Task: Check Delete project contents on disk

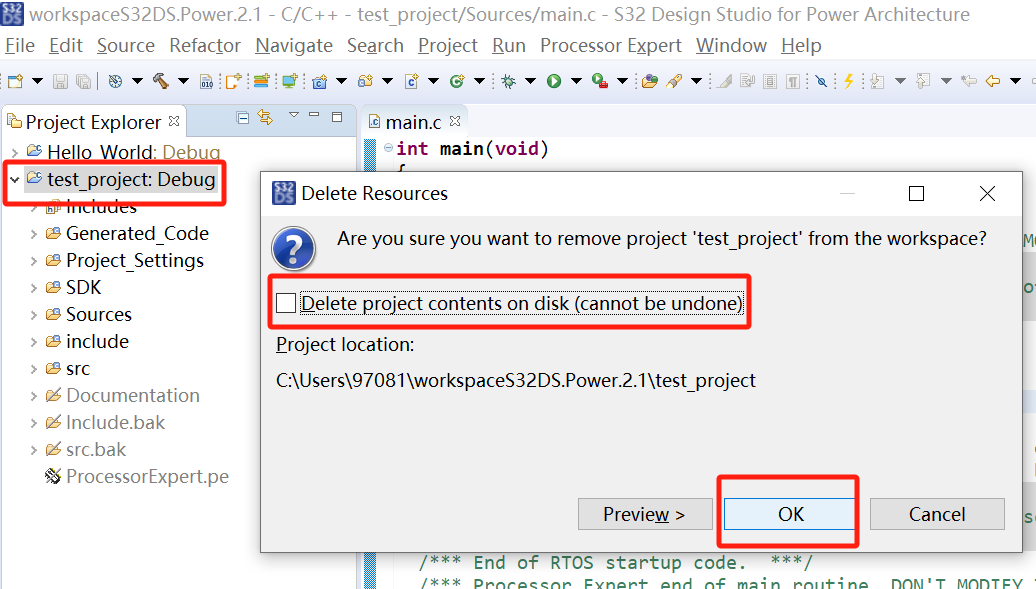Action: tap(286, 303)
